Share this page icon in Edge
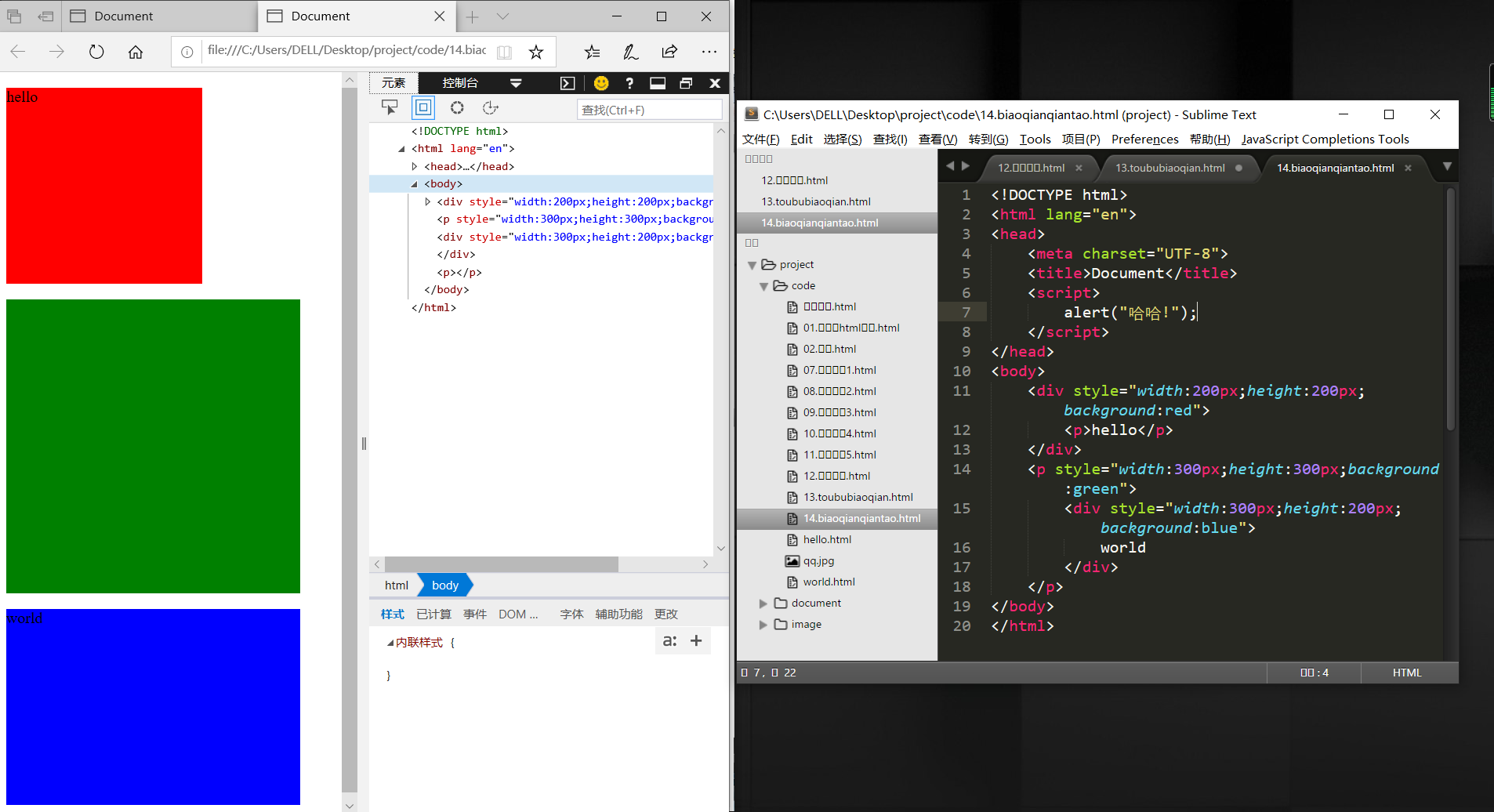1494x812 pixels. (x=669, y=52)
